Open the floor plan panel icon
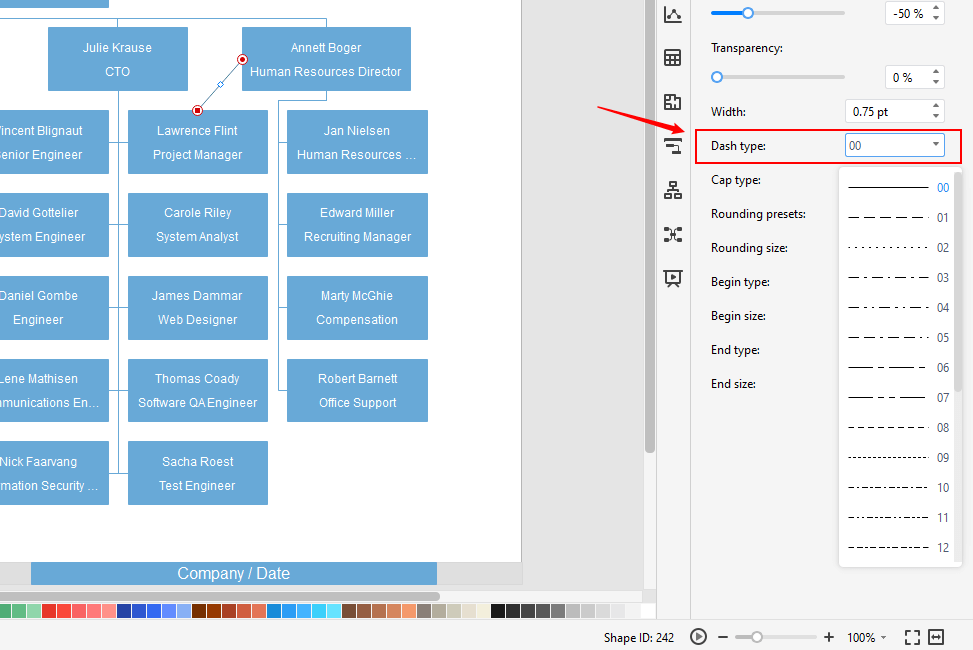This screenshot has width=973, height=650. (673, 102)
